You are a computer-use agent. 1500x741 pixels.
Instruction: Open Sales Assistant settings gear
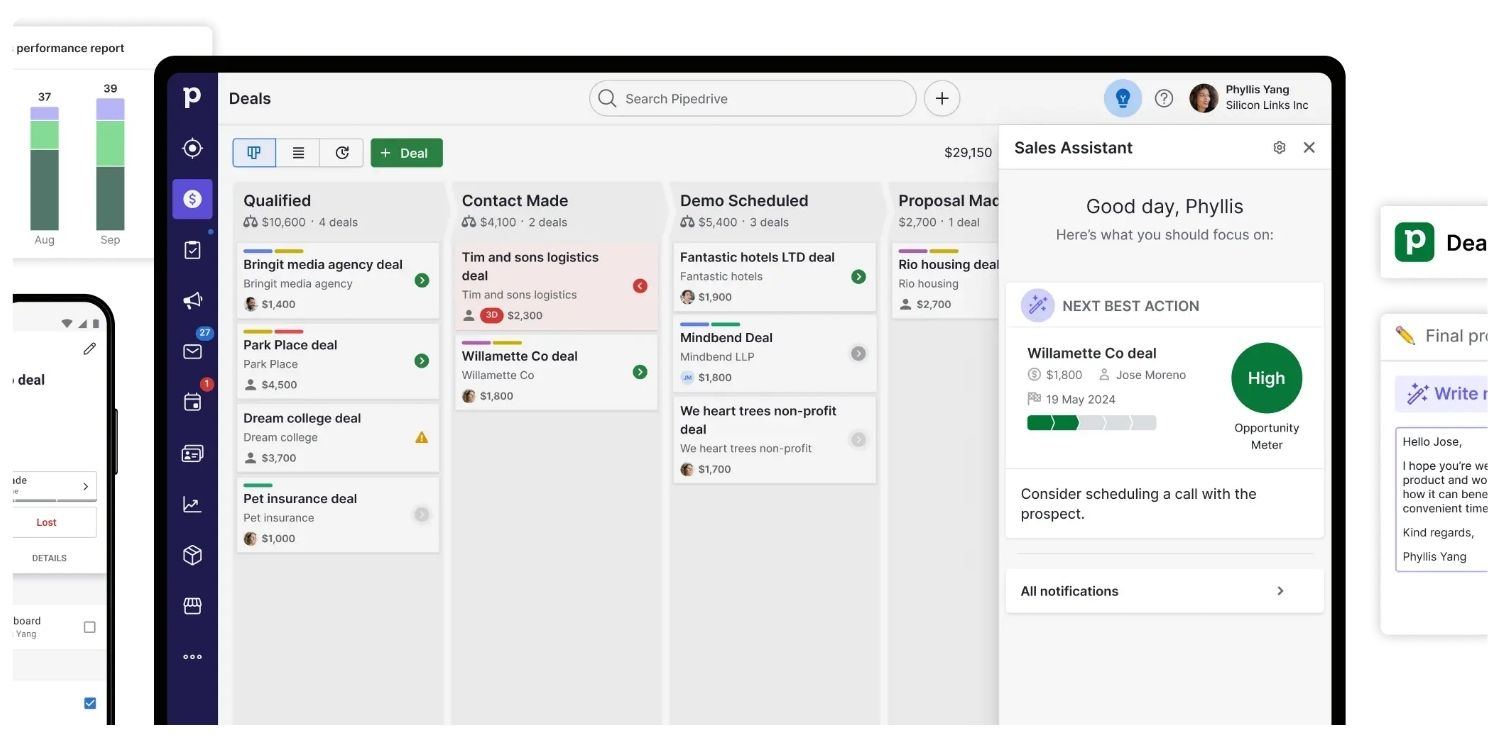click(1279, 147)
